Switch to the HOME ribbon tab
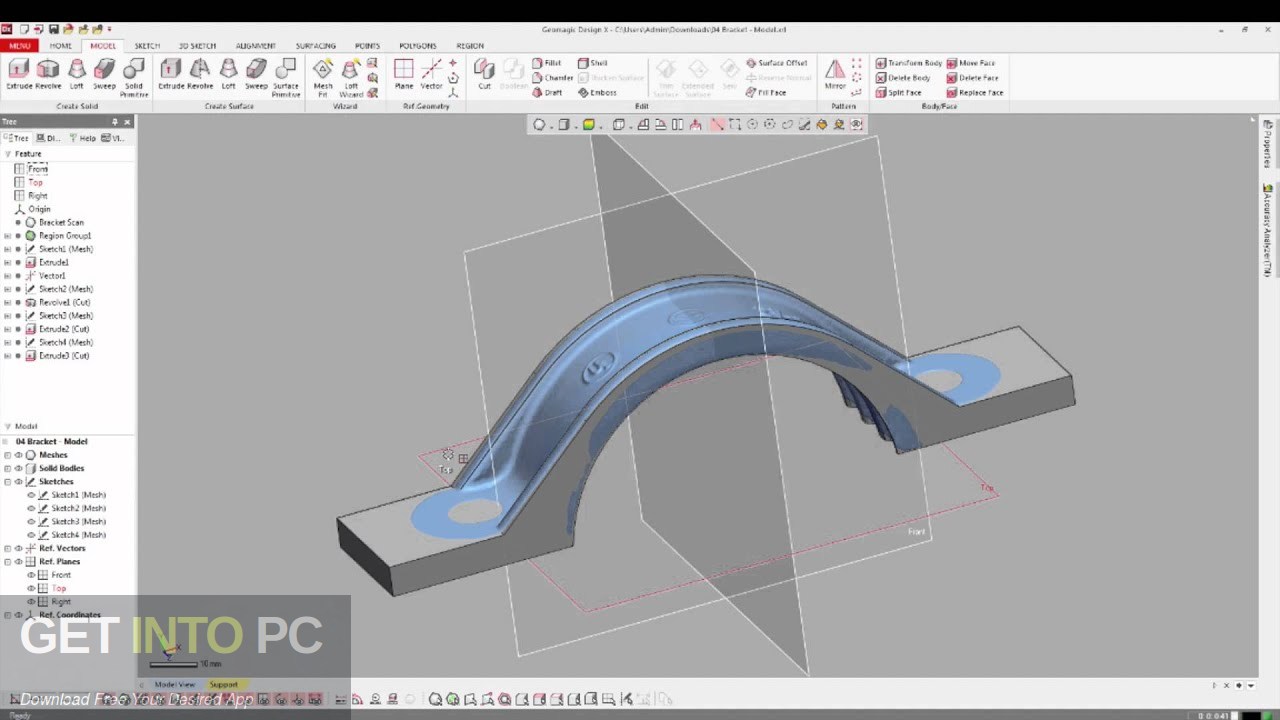Image resolution: width=1280 pixels, height=720 pixels. pyautogui.click(x=61, y=46)
